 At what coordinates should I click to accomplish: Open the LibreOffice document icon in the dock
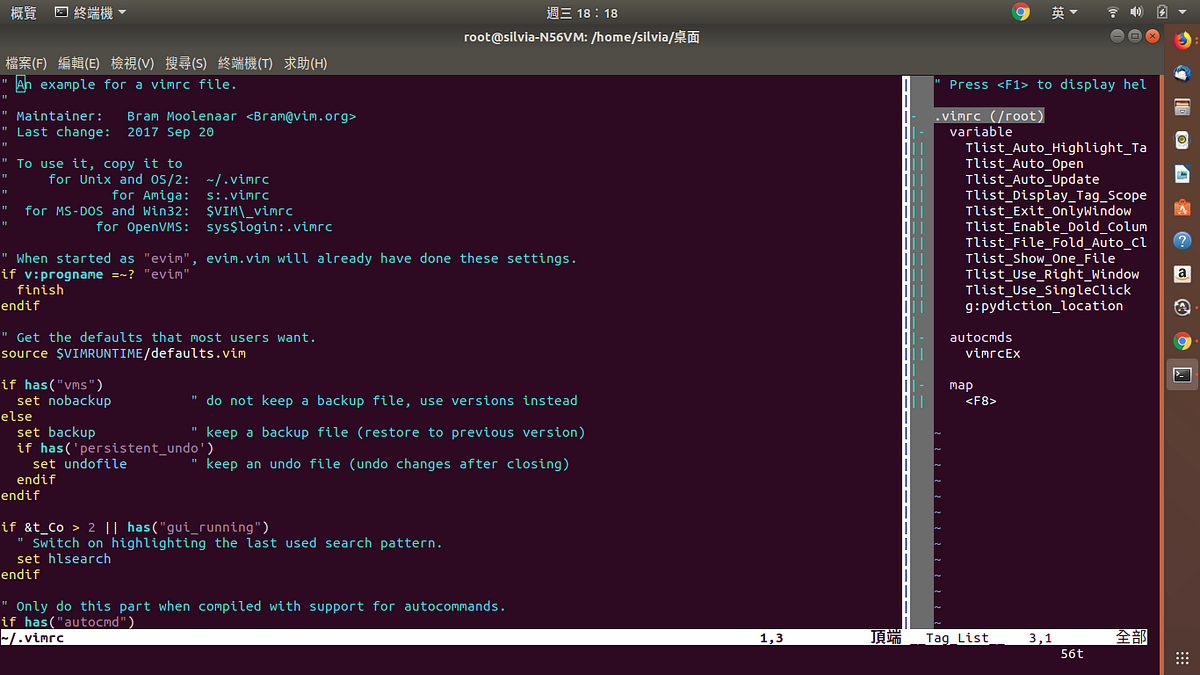click(x=1182, y=173)
